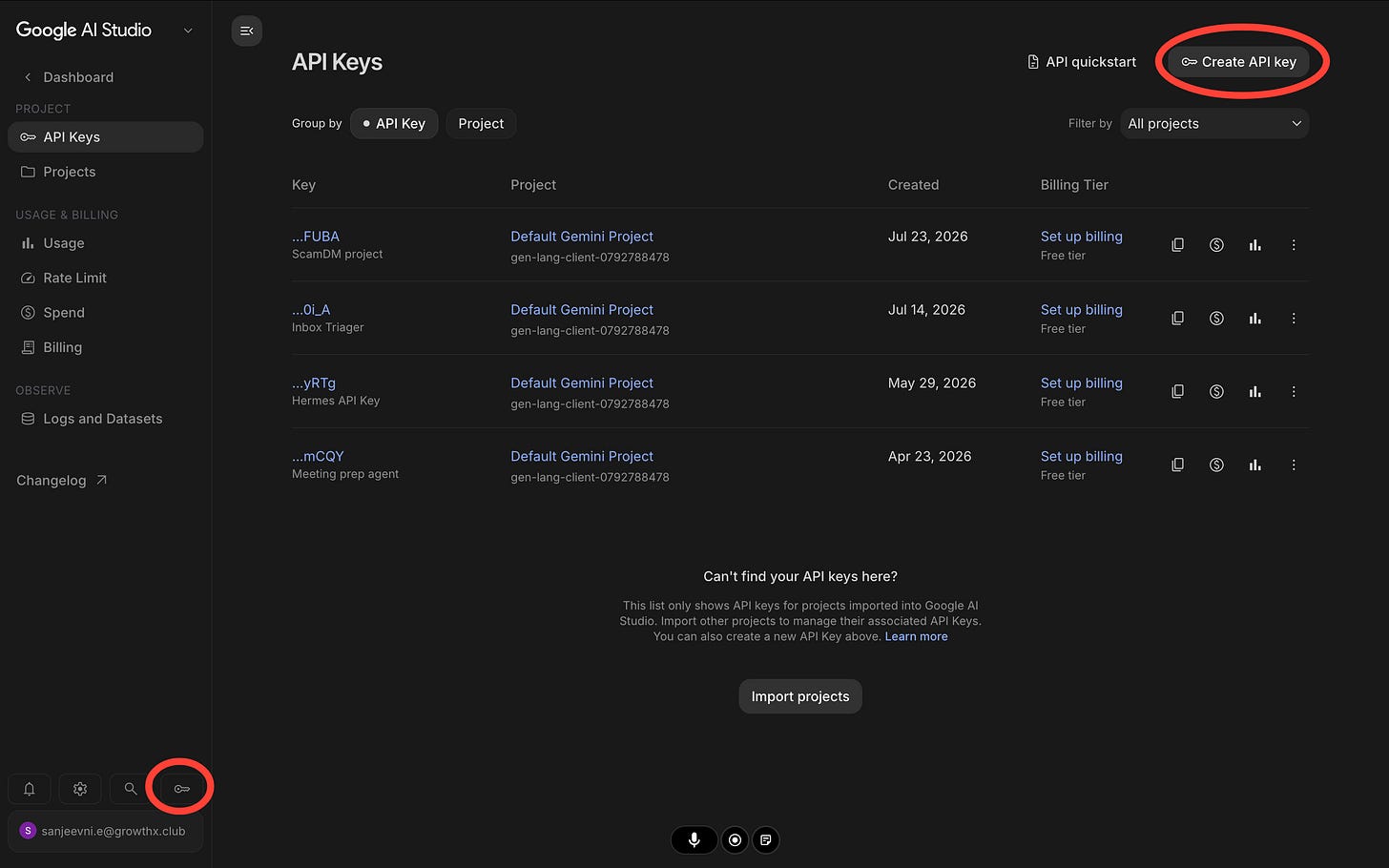Viewport: 1389px width, 868px height.
Task: Click the Billing Tier column header
Action: click(x=1074, y=185)
